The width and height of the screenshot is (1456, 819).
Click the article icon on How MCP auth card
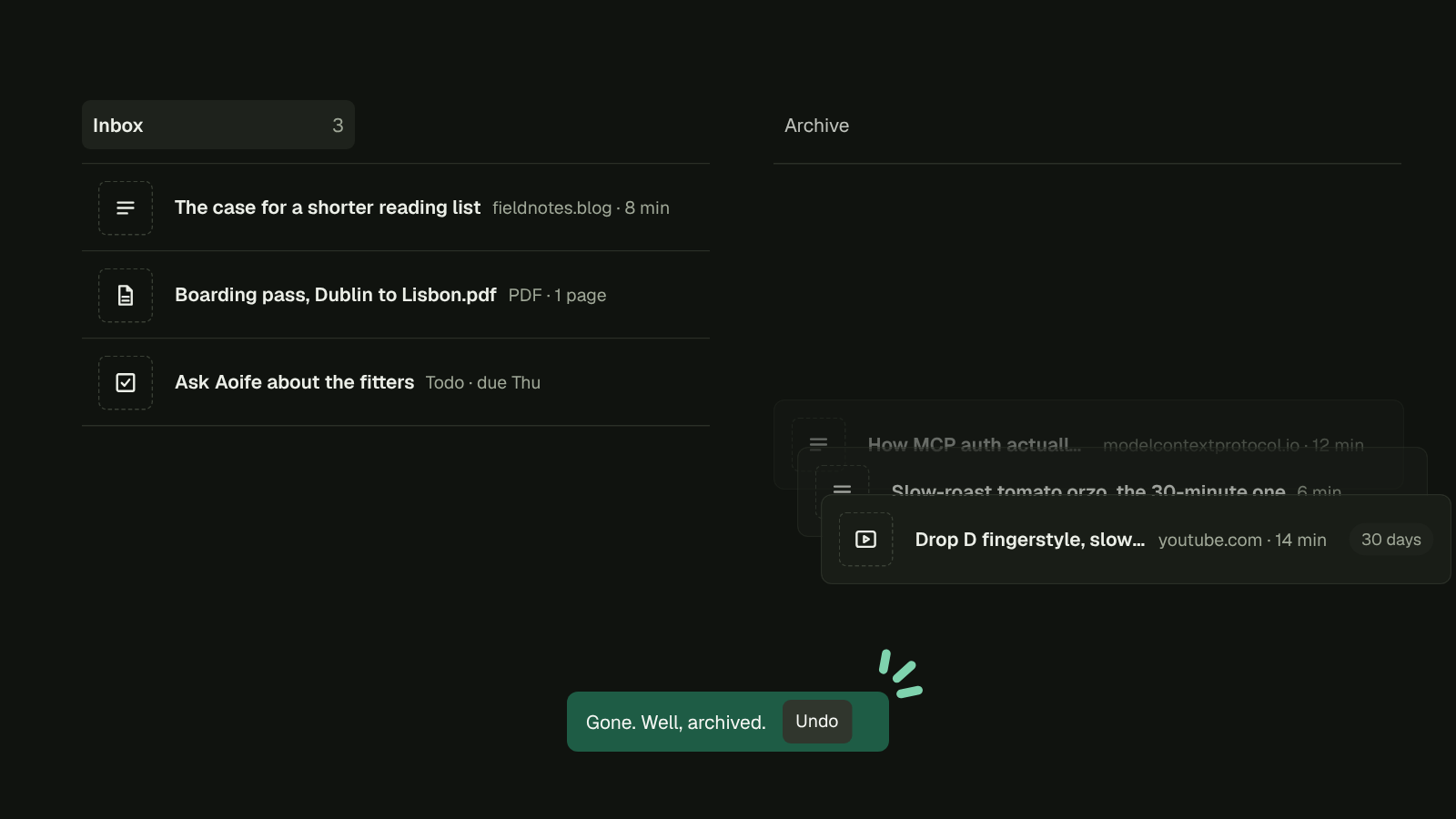(818, 443)
